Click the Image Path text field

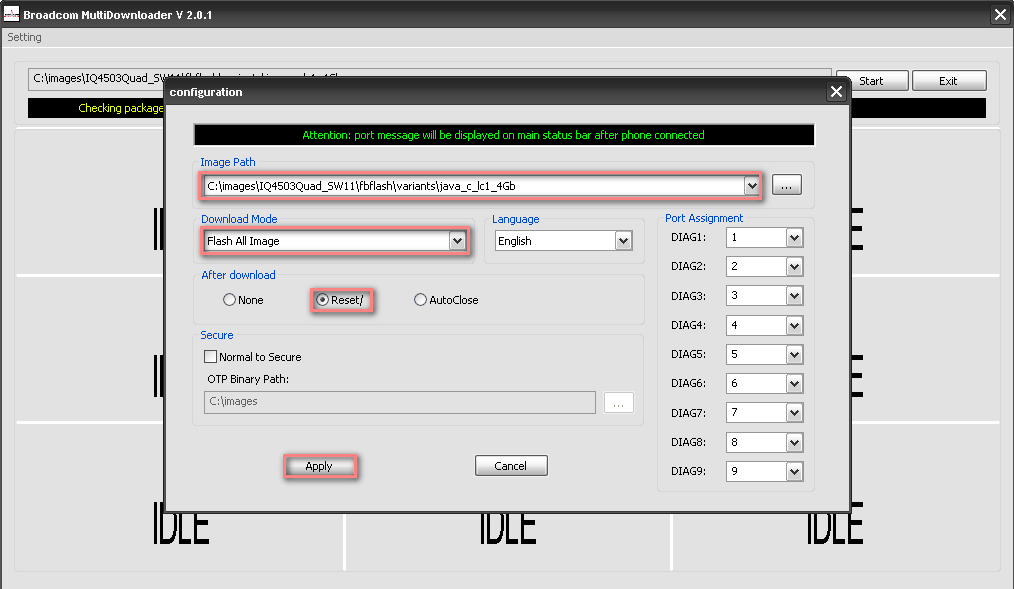coord(474,186)
